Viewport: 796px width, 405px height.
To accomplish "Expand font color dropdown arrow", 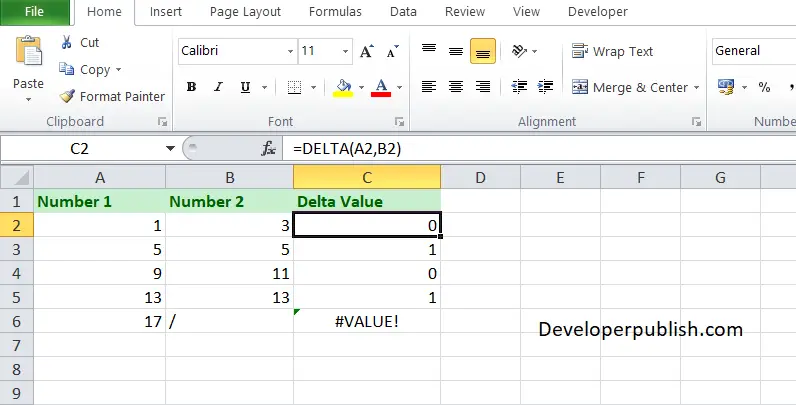I will [400, 88].
